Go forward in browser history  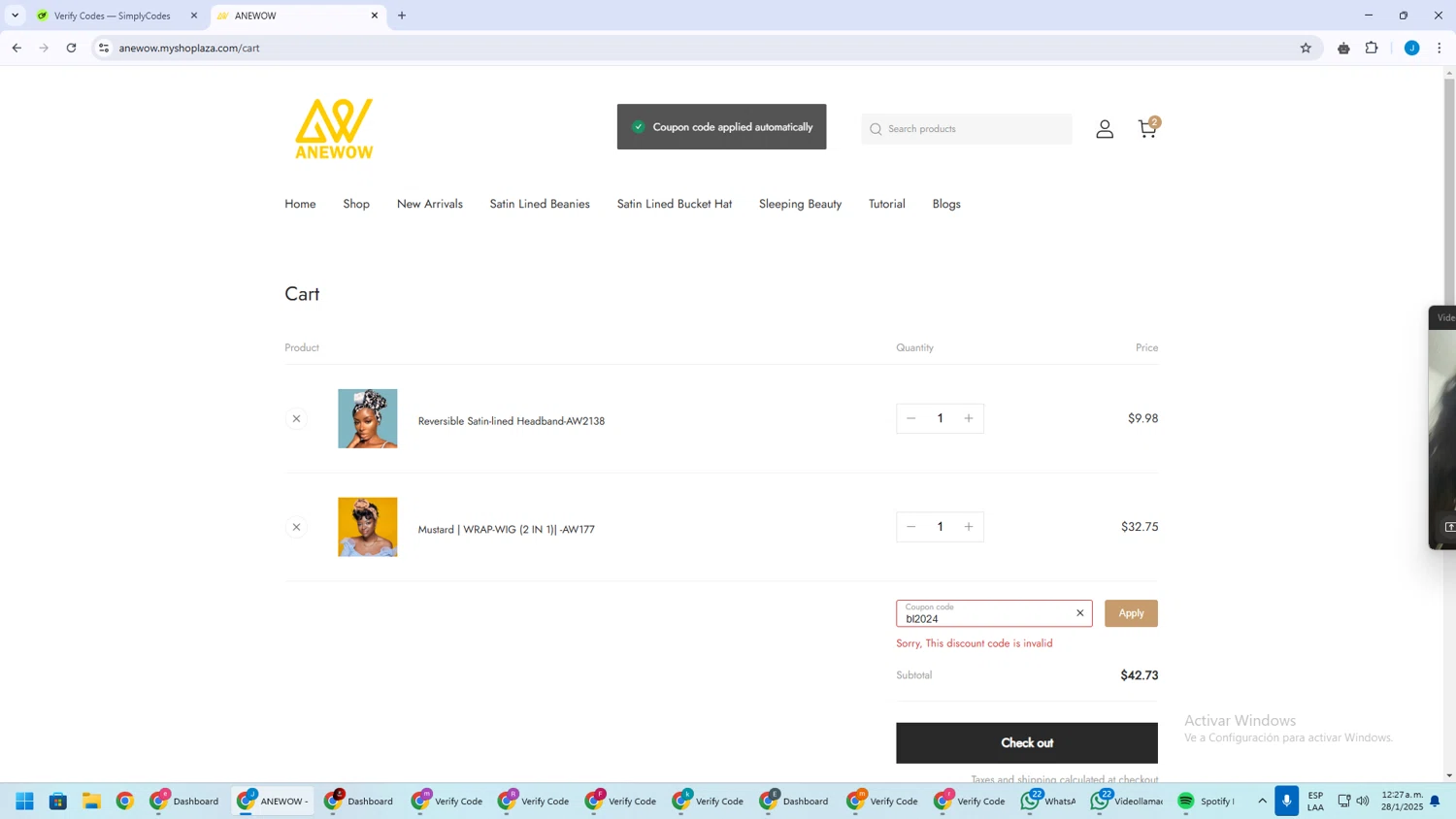[44, 48]
